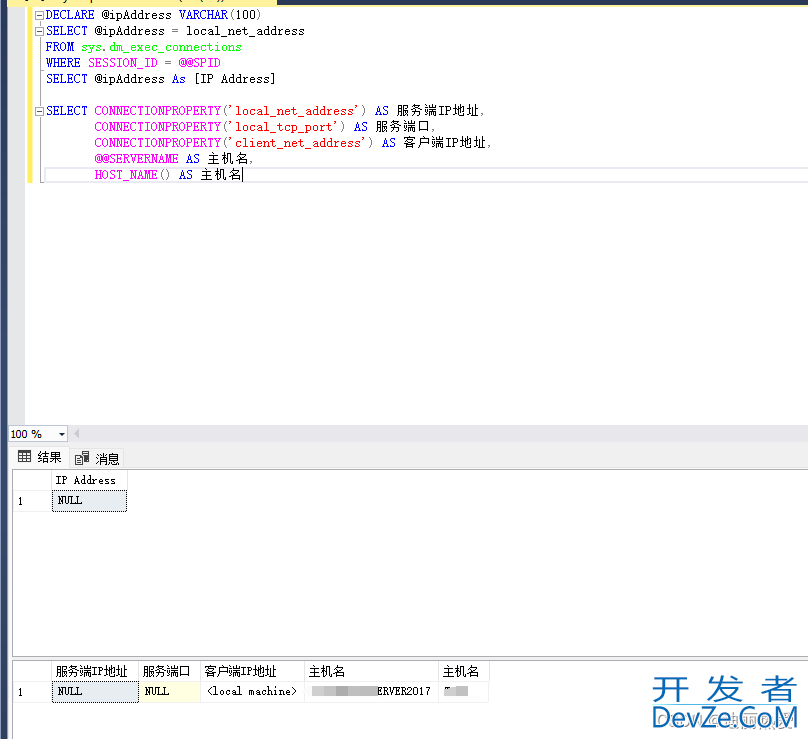This screenshot has height=739, width=808.
Task: Select the NULL cell under 服务端口
Action: coord(169,692)
